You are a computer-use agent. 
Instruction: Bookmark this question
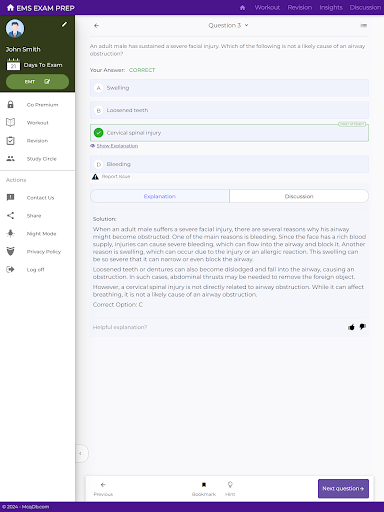point(204,489)
